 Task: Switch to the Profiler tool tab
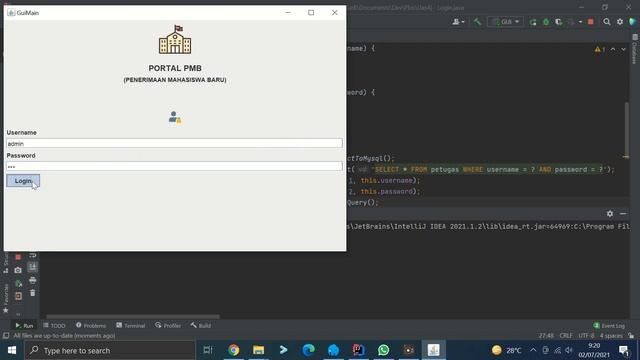point(168,326)
